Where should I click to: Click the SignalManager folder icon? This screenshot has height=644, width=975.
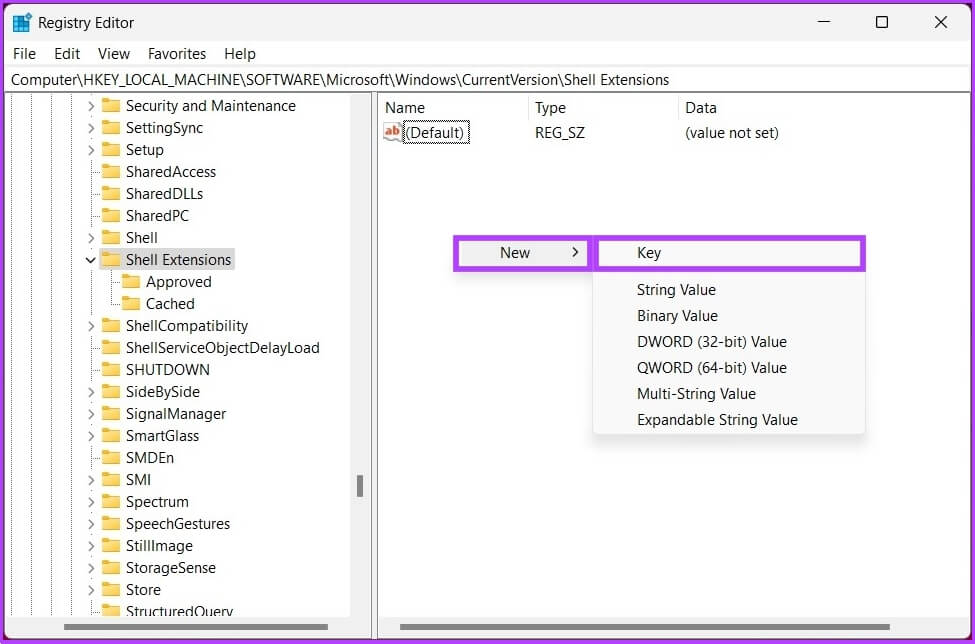click(x=111, y=414)
